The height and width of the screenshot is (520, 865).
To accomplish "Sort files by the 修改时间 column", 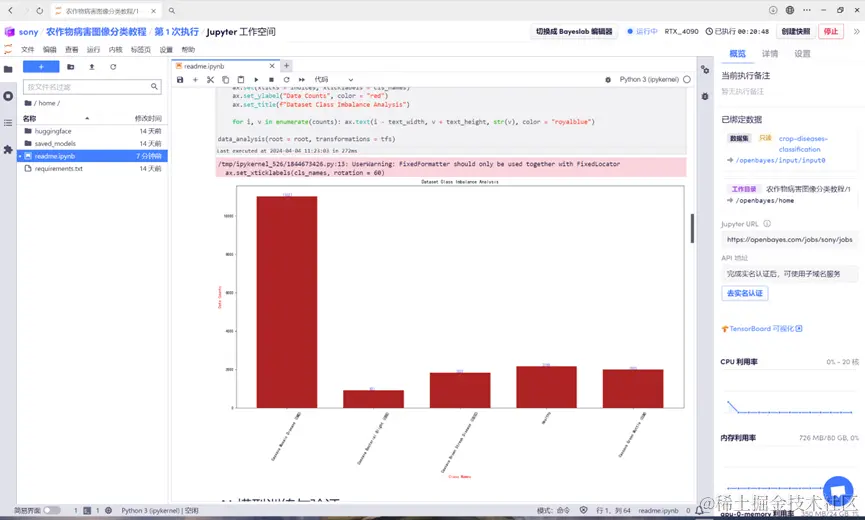I will coord(148,119).
